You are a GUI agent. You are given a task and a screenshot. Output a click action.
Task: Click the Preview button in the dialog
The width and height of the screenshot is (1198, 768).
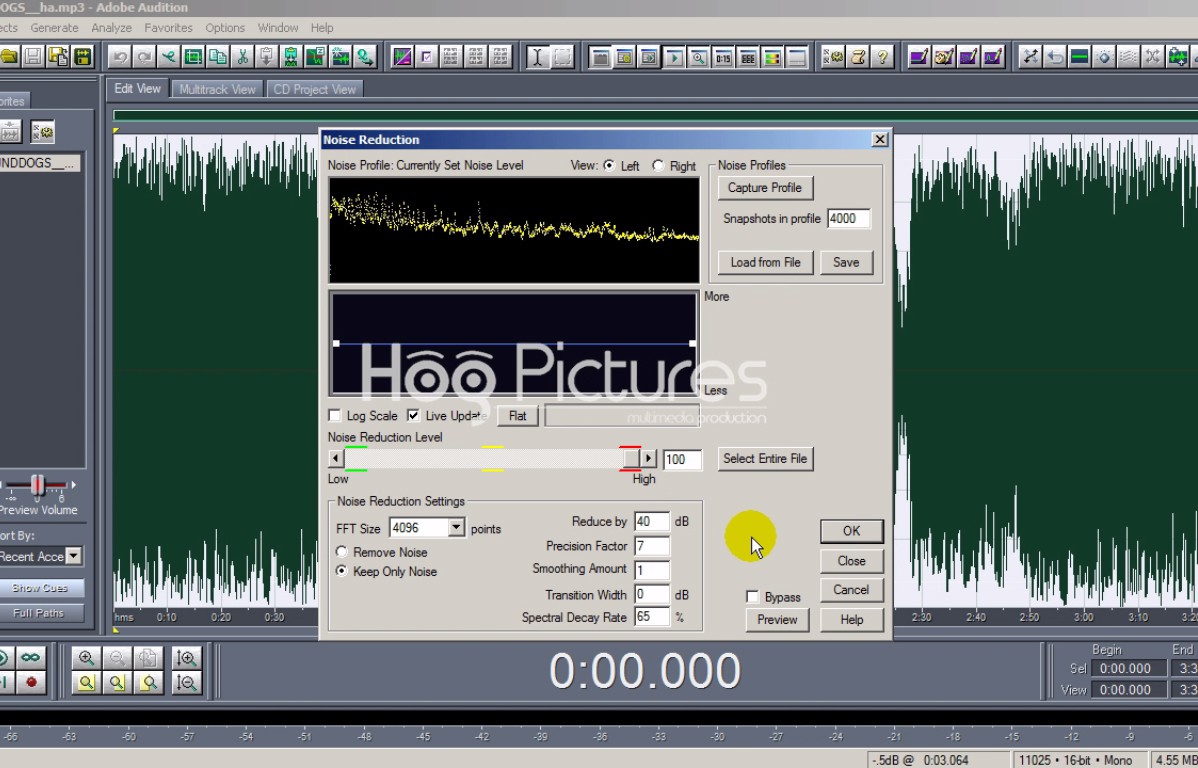click(x=777, y=620)
